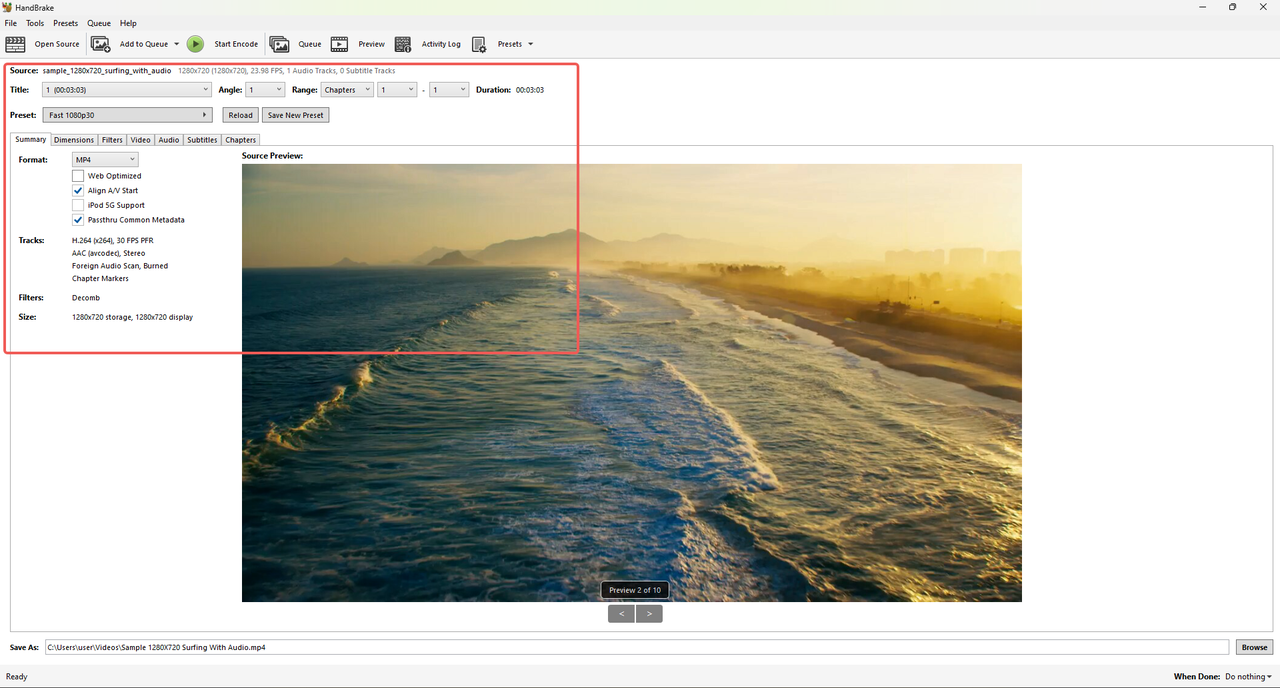The width and height of the screenshot is (1280, 688).
Task: Toggle iPod 5G Support checkbox
Action: tap(78, 205)
